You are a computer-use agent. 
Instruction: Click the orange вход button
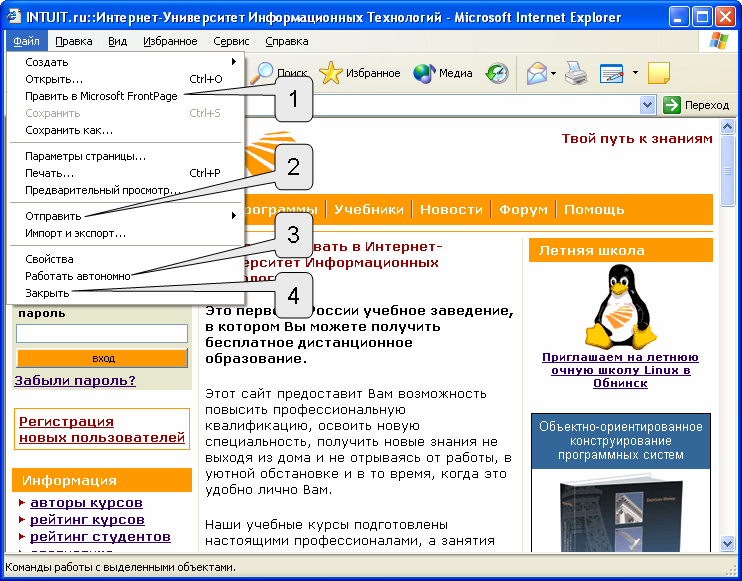tap(102, 358)
